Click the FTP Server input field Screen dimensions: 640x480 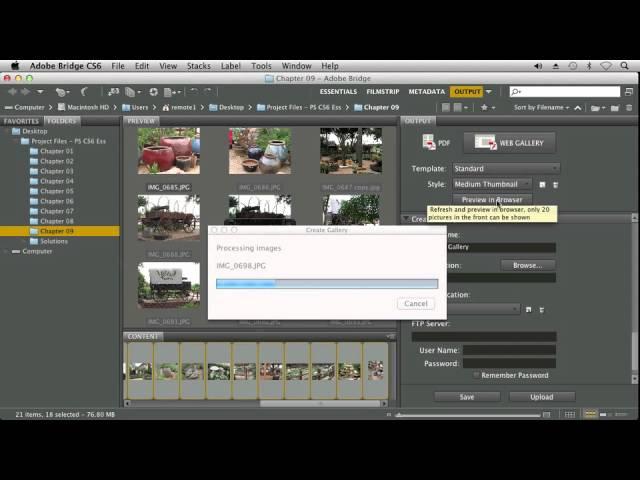[x=484, y=337]
